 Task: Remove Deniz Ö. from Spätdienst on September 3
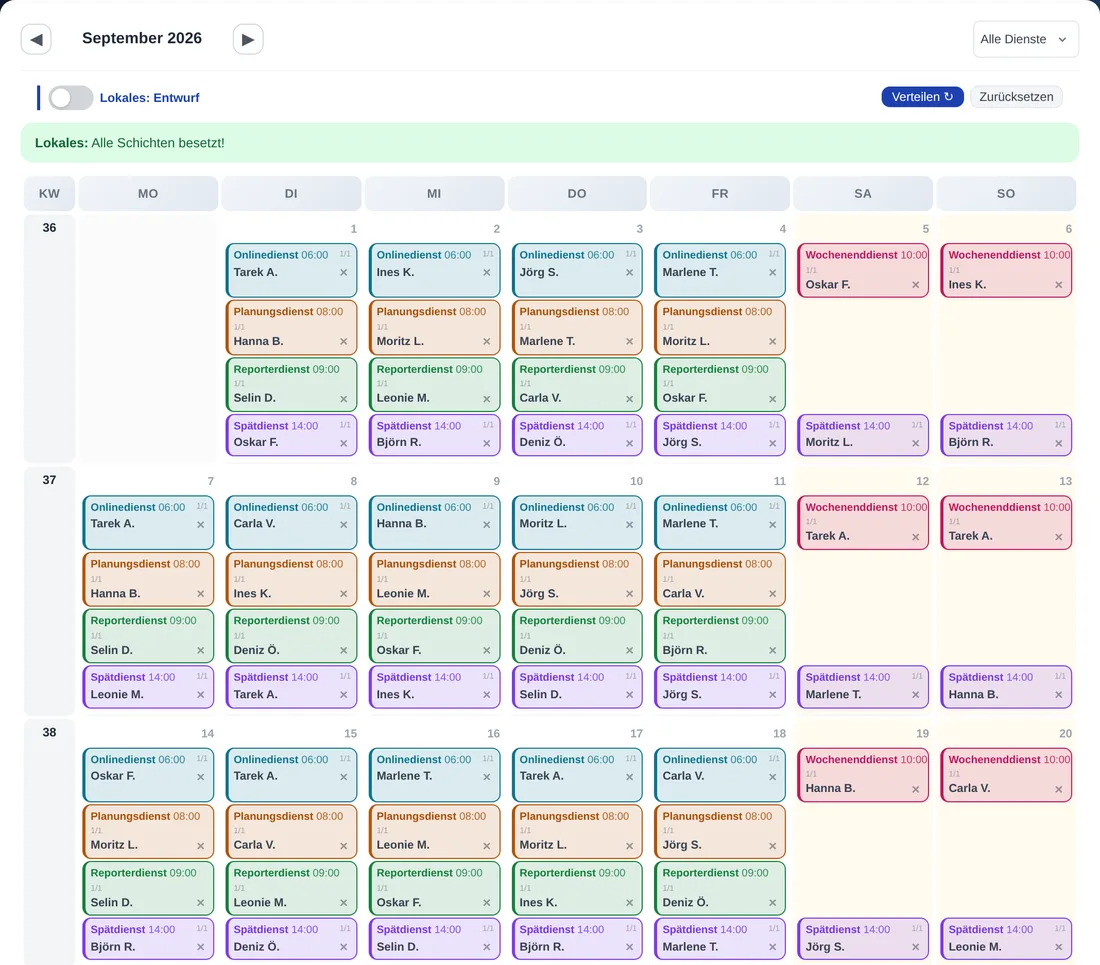(x=630, y=443)
